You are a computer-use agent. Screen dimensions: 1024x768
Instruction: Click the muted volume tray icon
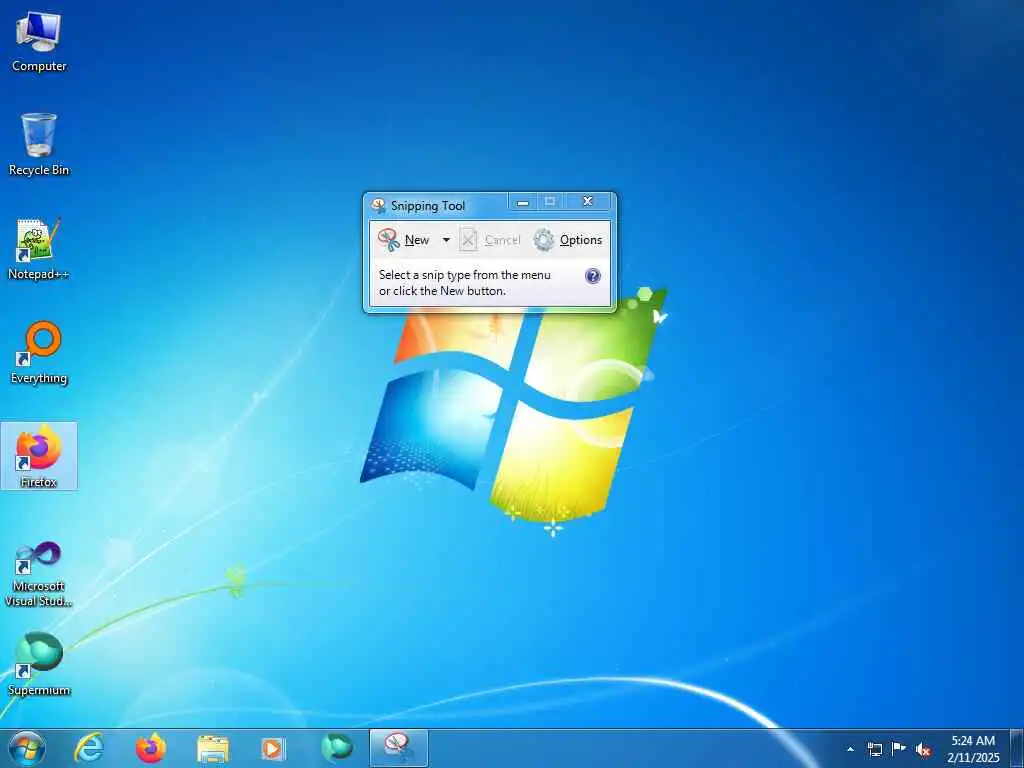click(x=923, y=749)
